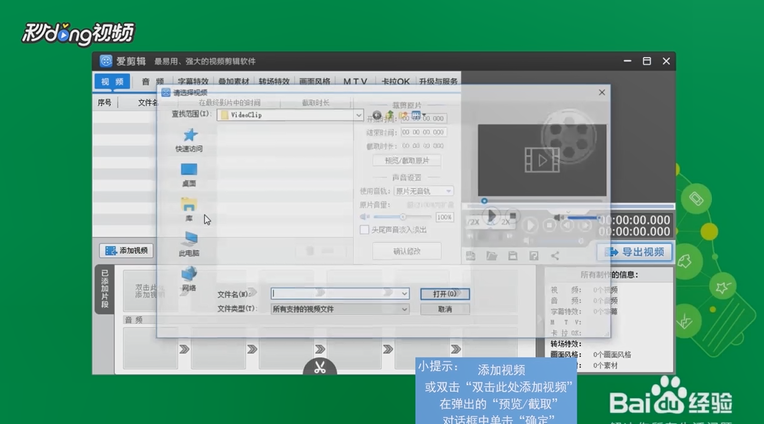Click the play button in preview dialog
Image resolution: width=764 pixels, height=424 pixels.
point(492,215)
